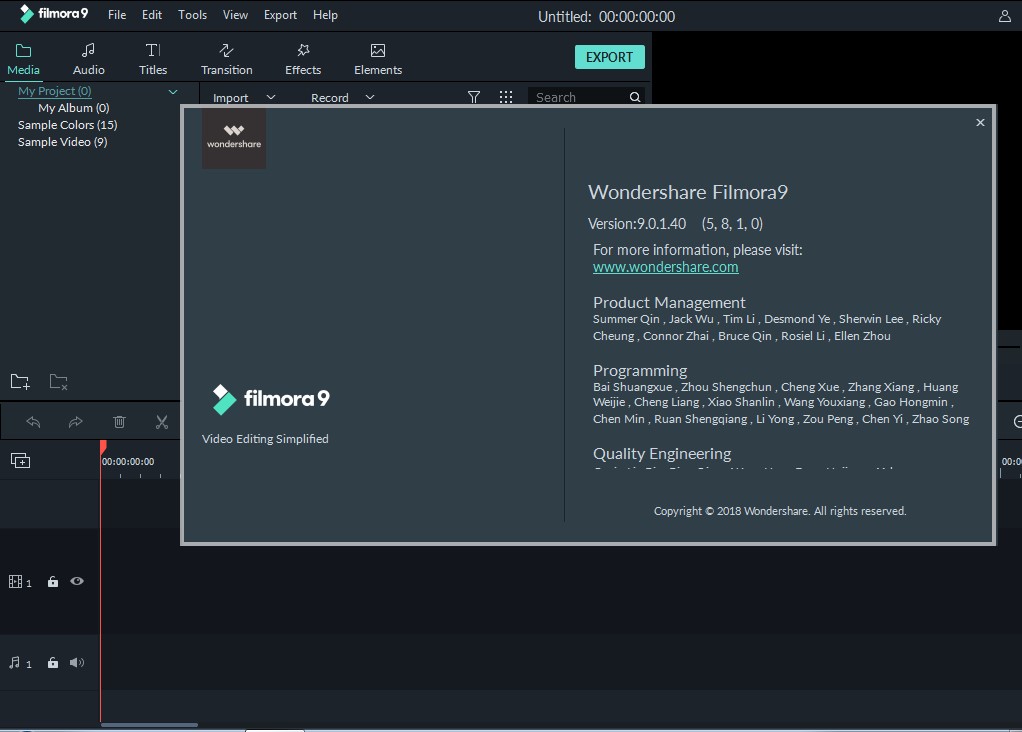Click the timeline horizontal scrollbar
1022x732 pixels.
(149, 724)
